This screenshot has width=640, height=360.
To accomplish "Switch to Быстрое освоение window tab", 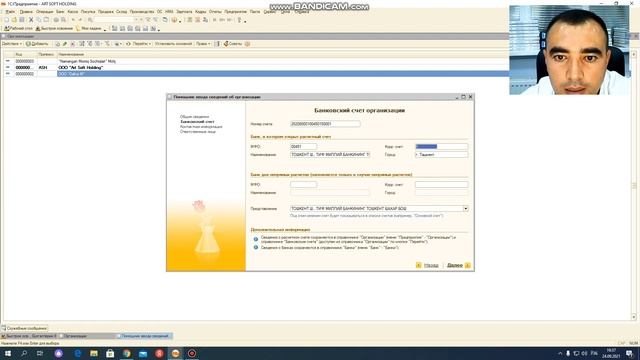I will tap(29, 336).
